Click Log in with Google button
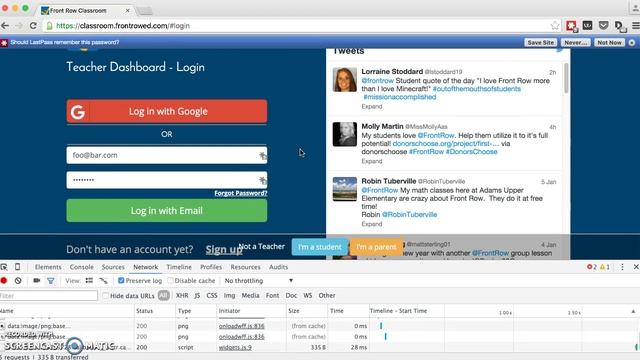 [167, 111]
